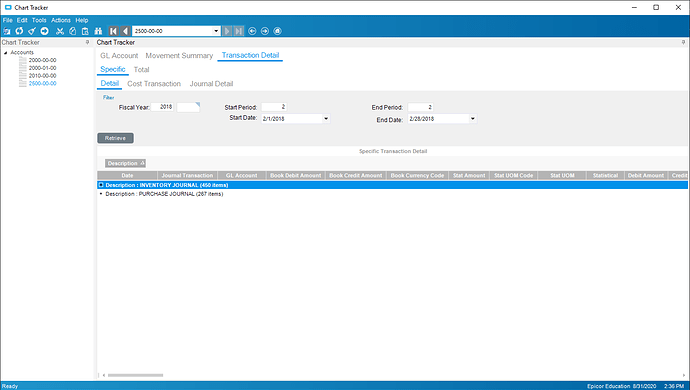Viewport: 690px width, 390px height.
Task: Collapse the Accounts tree node
Action: [x=6, y=52]
